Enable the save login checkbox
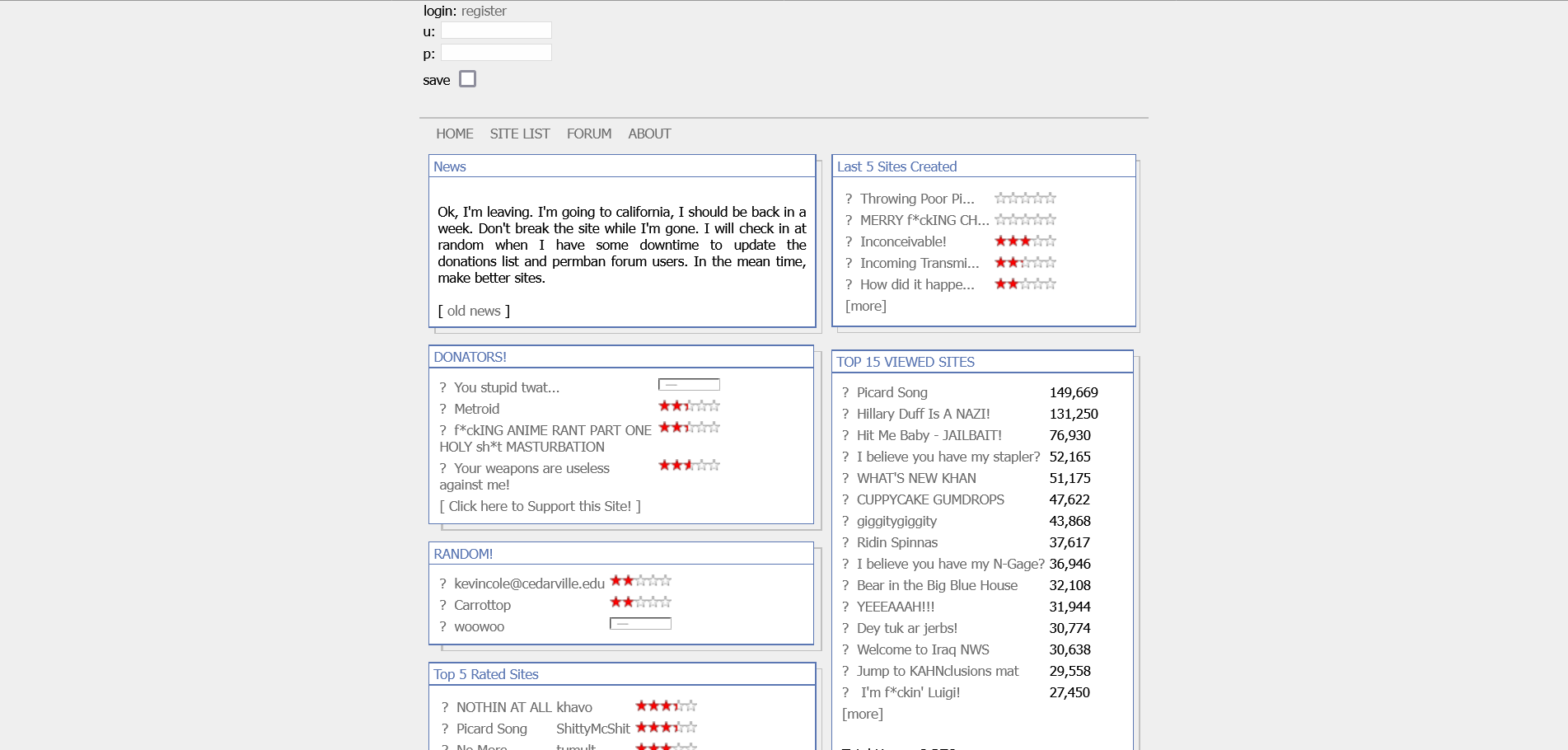This screenshot has height=750, width=1568. pos(468,79)
